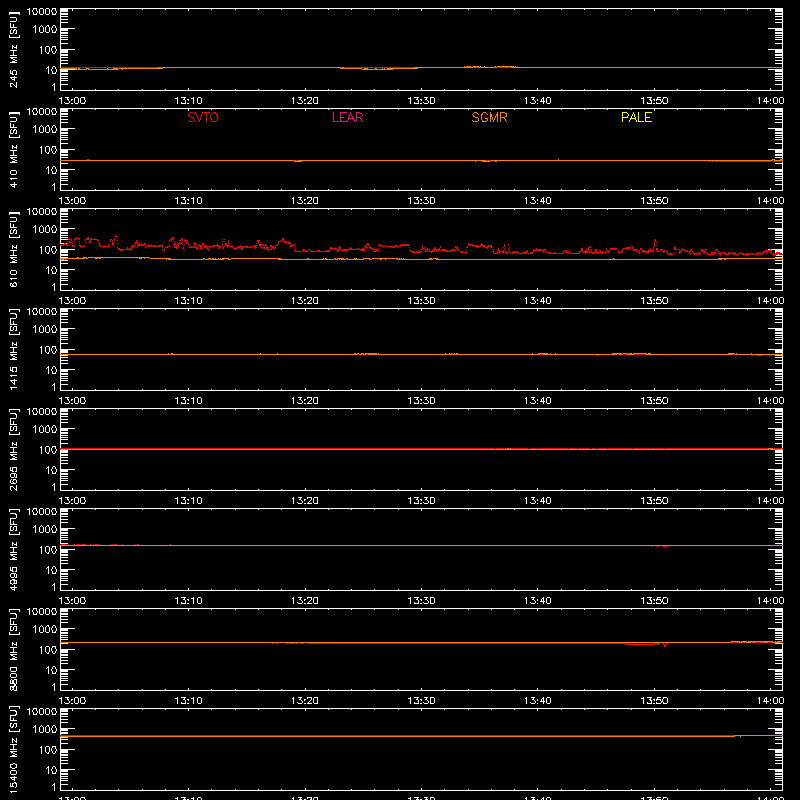Click the 1000 tick on 610 MHz axis
The width and height of the screenshot is (800, 800).
[45, 230]
